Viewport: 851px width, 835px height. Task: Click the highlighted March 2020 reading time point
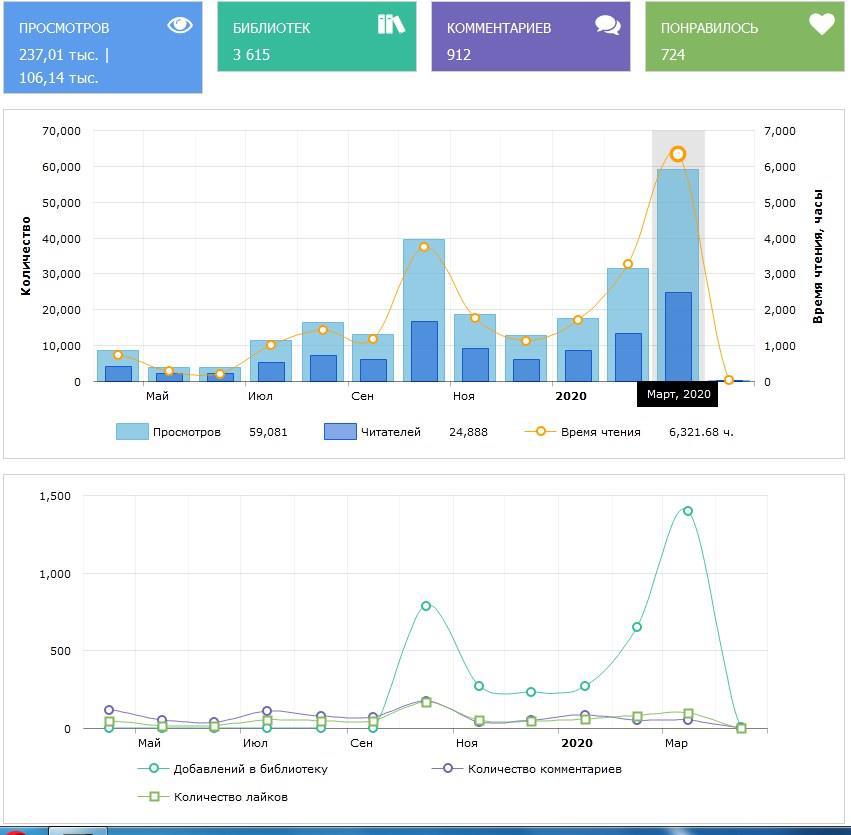[x=678, y=154]
